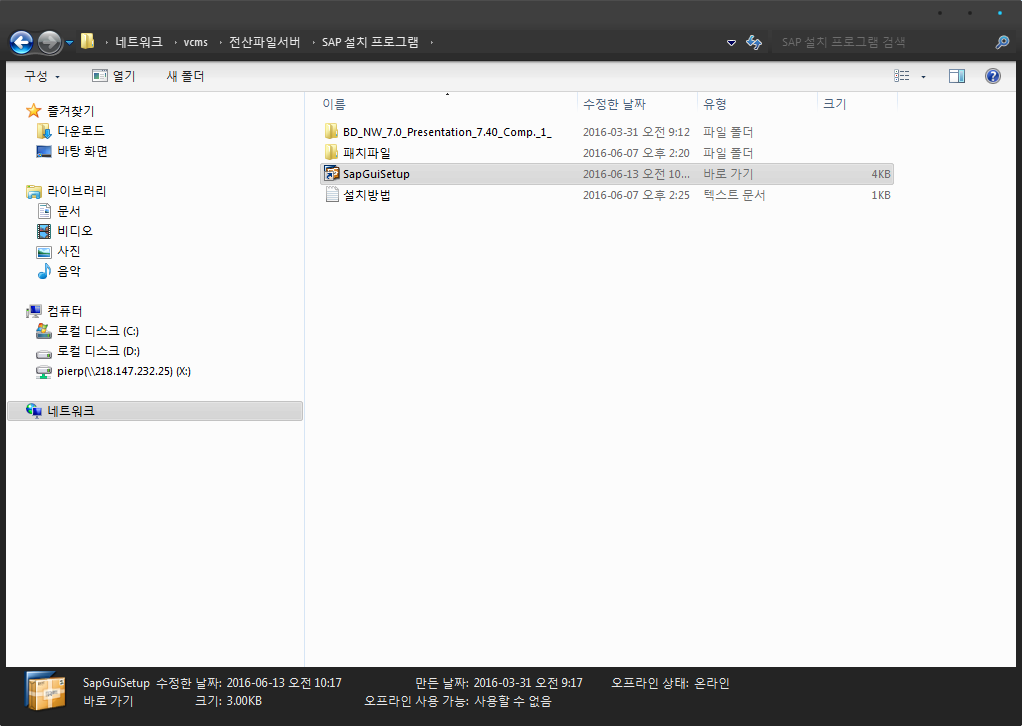Image resolution: width=1022 pixels, height=726 pixels.
Task: Toggle the preview pane icon
Action: (957, 76)
